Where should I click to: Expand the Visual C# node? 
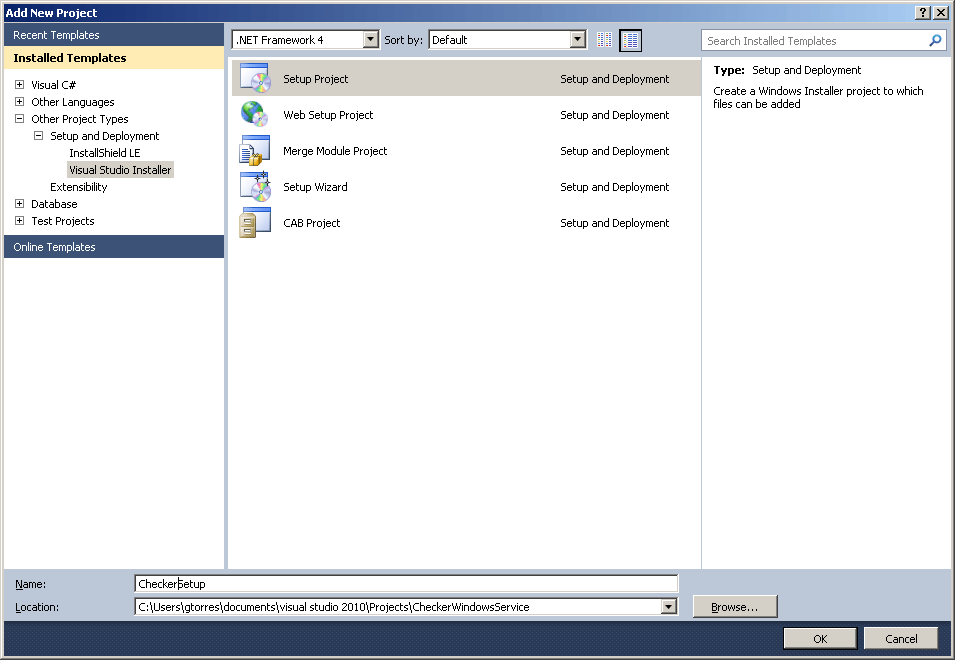pos(19,85)
